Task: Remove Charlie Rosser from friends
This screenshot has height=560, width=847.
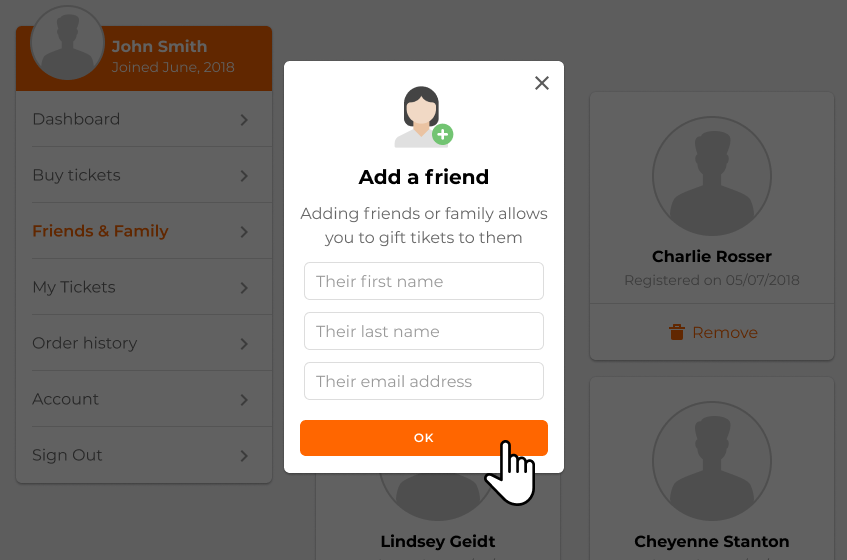Action: tap(713, 332)
